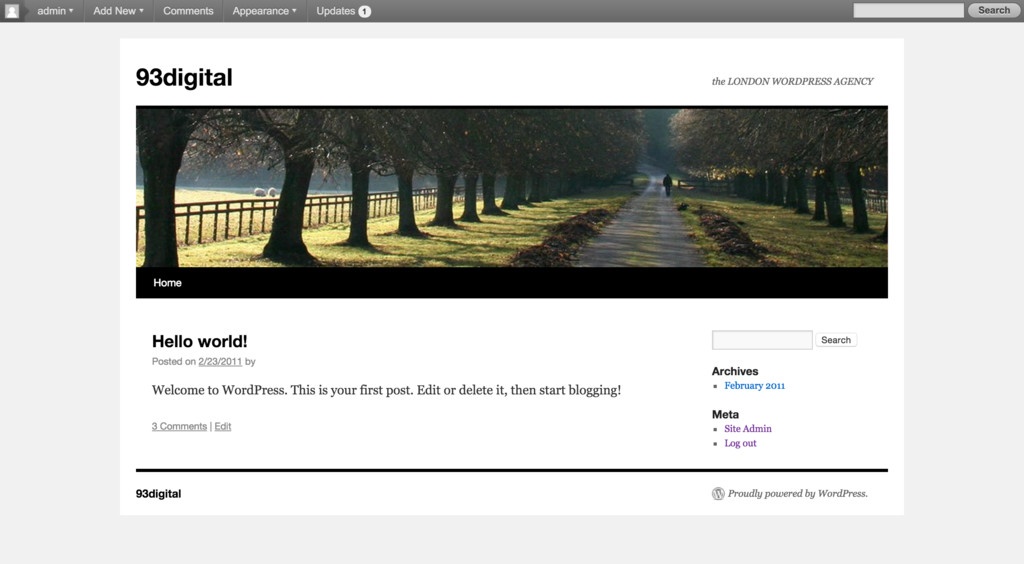Open the Appearance dropdown menu
The width and height of the screenshot is (1024, 564).
click(x=264, y=11)
